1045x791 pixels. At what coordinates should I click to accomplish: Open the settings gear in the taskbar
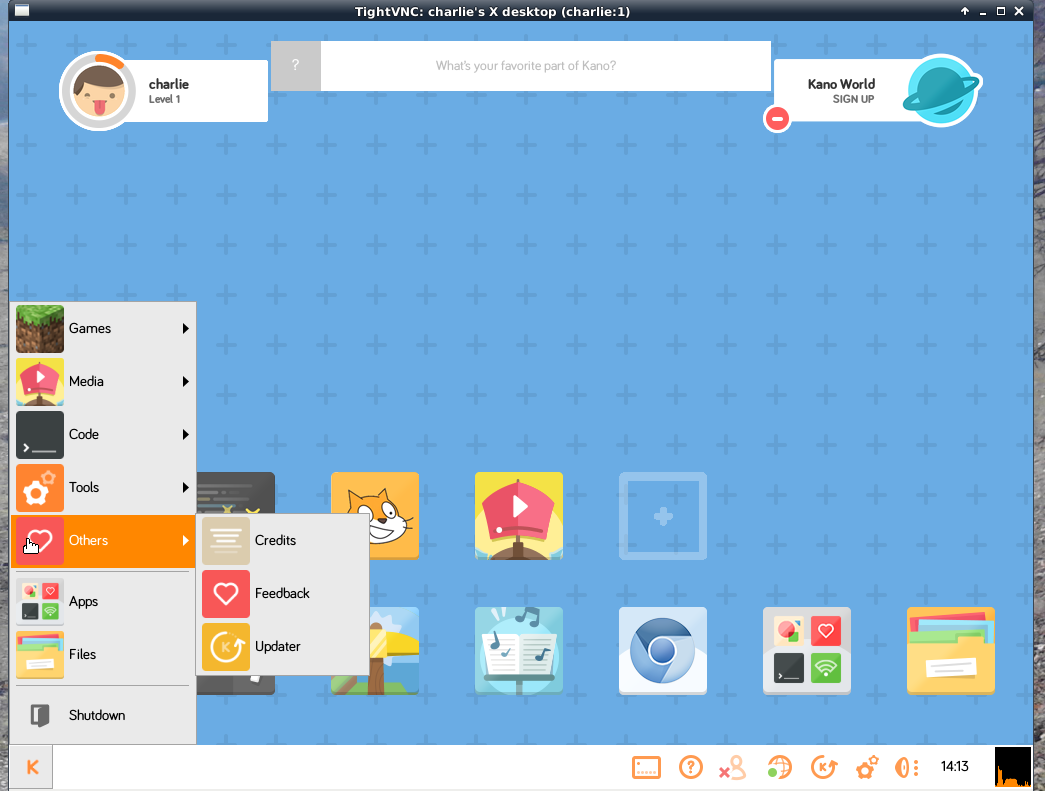point(866,767)
